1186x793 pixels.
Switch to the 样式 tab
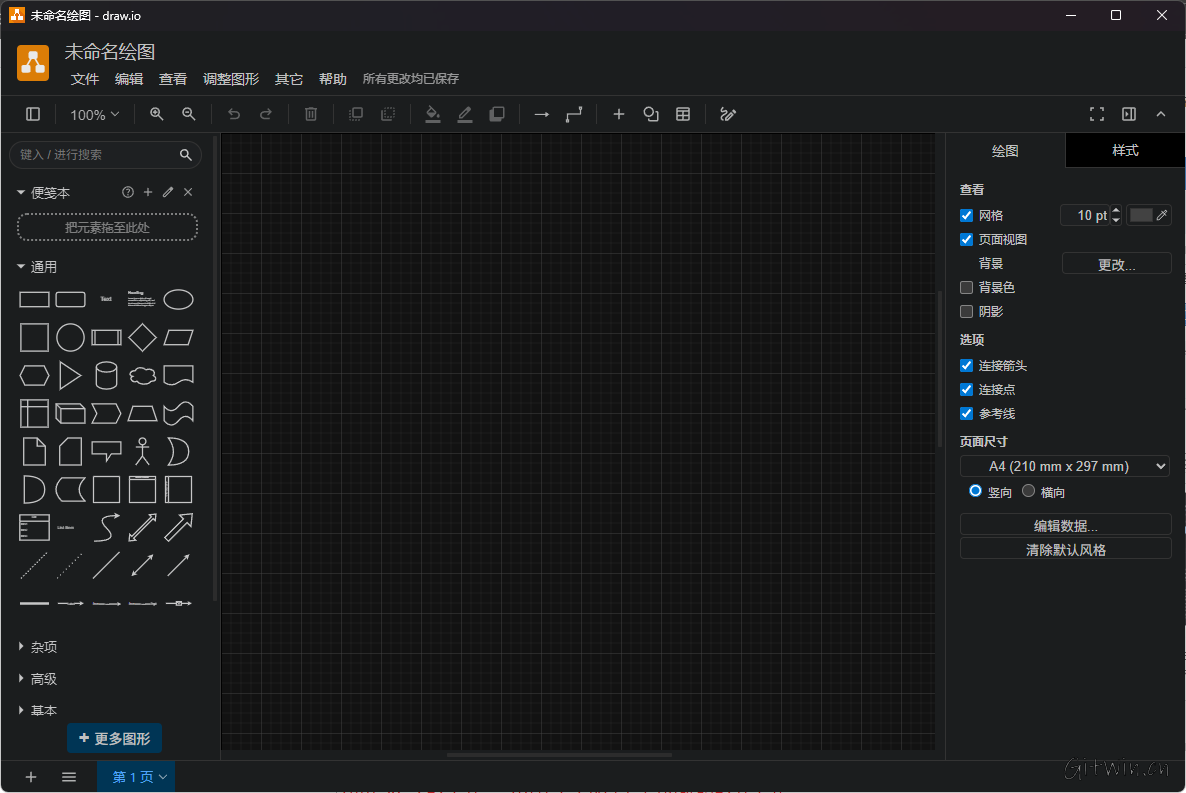click(x=1125, y=151)
